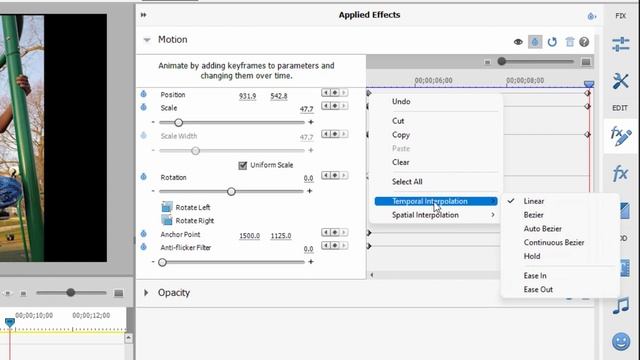Screen dimensions: 640x360
Task: Click the keyframe timeline zoom slider handle
Action: pyautogui.click(x=502, y=62)
